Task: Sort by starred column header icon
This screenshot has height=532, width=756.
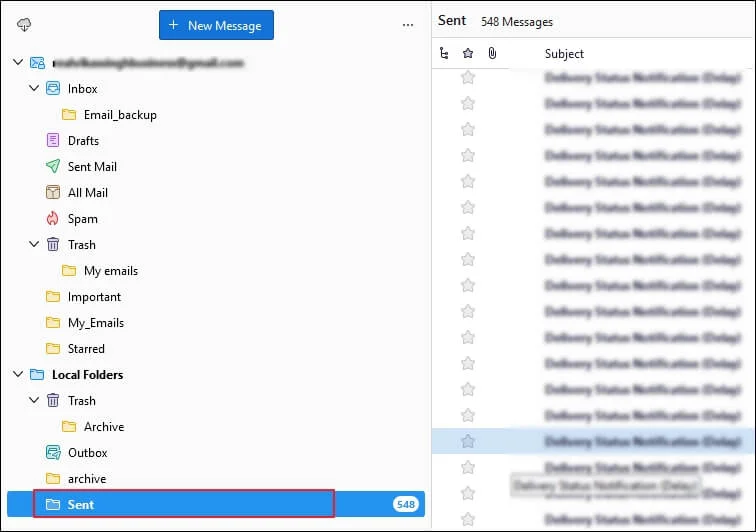Action: 468,54
